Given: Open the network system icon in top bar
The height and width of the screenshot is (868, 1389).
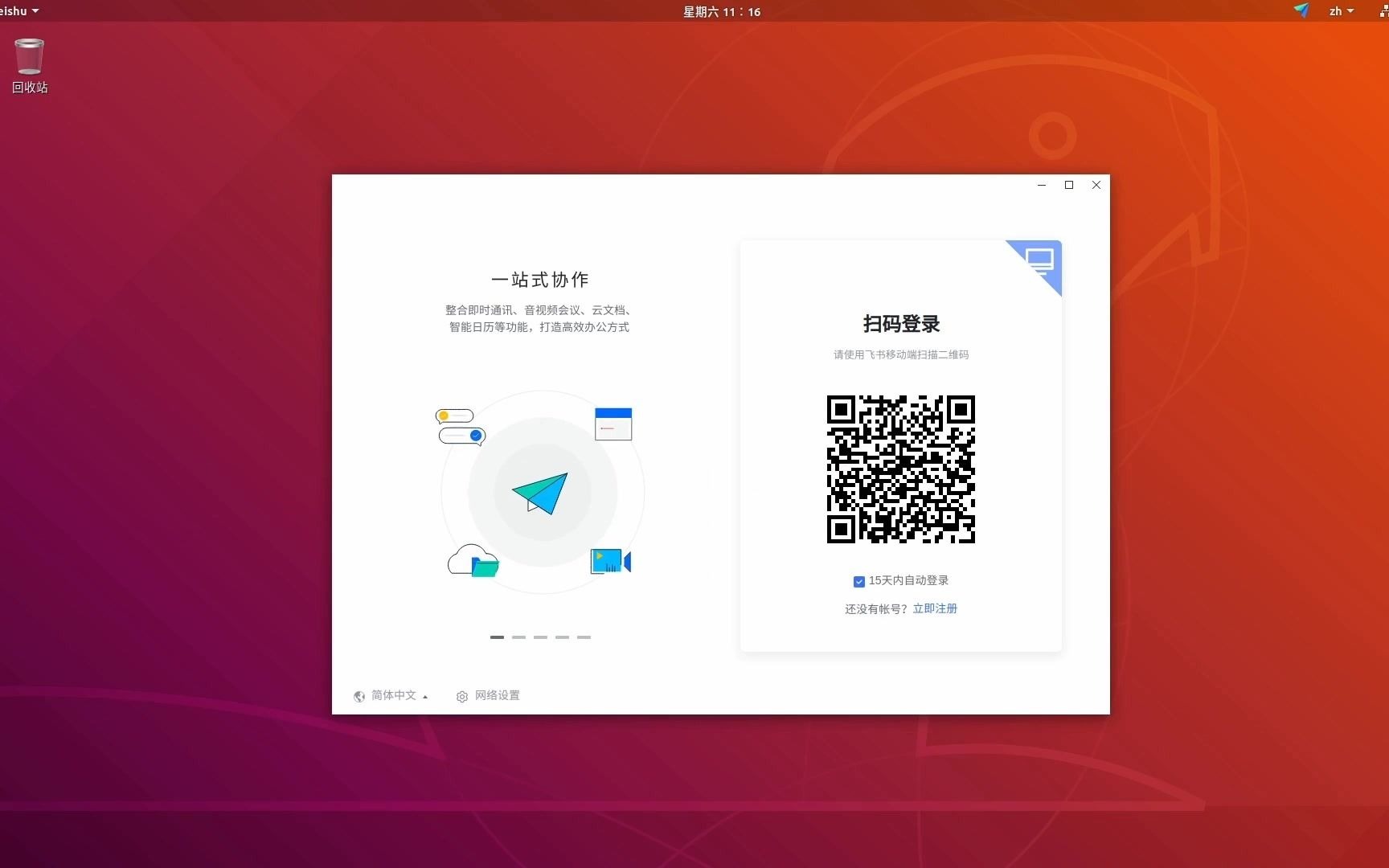Looking at the screenshot, I should tap(1384, 11).
